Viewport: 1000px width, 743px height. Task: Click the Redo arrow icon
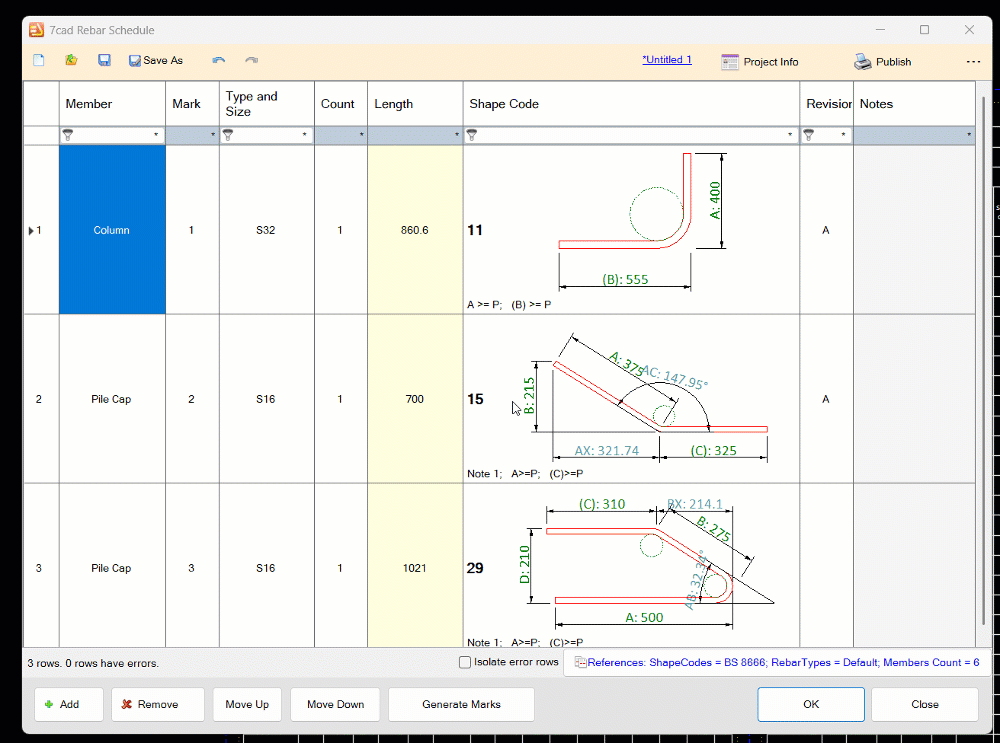pyautogui.click(x=251, y=60)
